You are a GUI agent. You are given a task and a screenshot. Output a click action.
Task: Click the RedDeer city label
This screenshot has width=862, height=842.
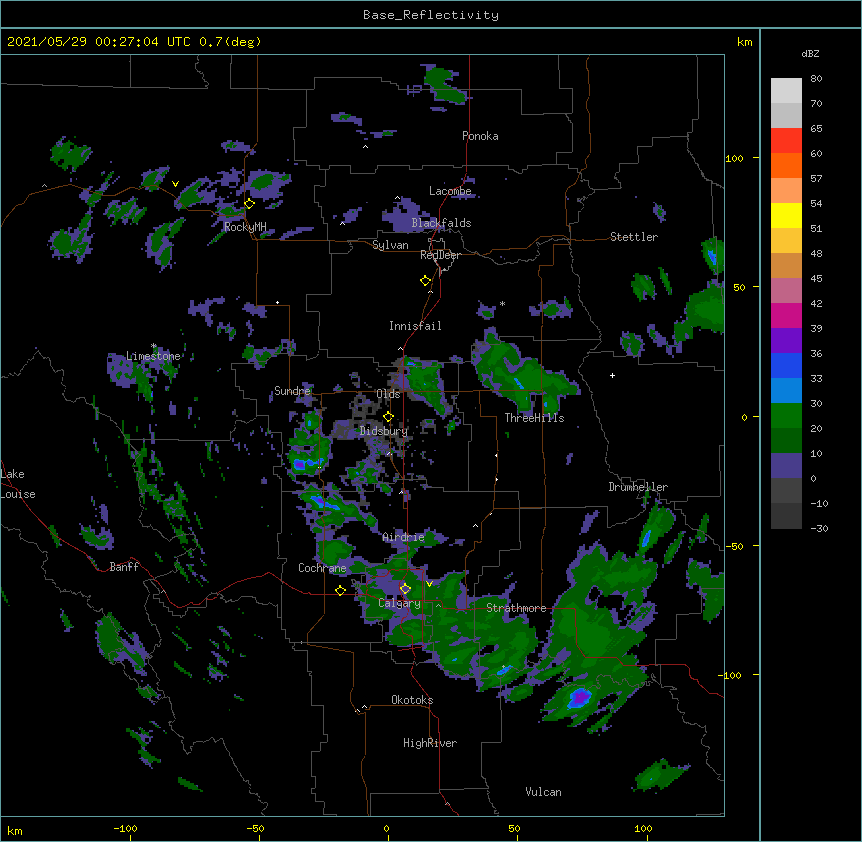click(x=440, y=255)
